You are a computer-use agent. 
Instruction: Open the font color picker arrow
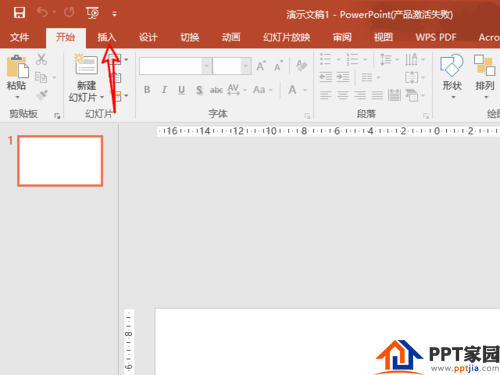305,90
